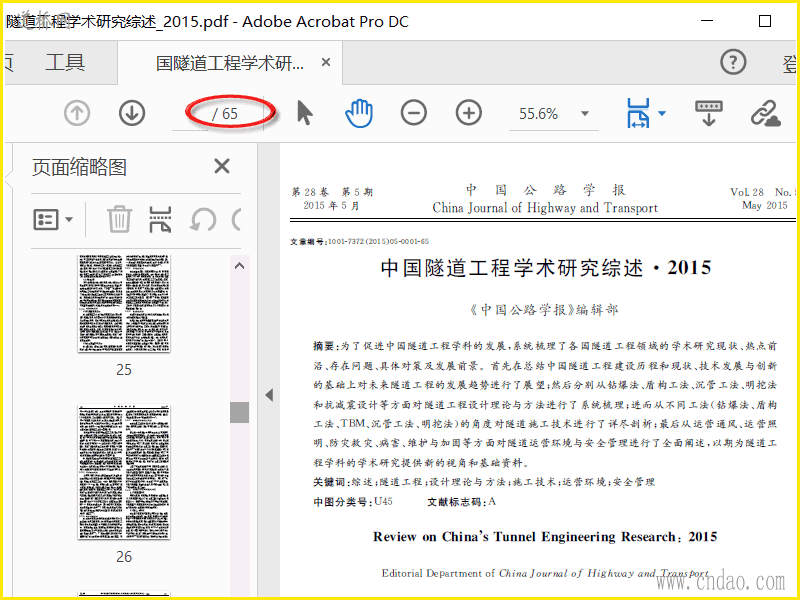
Task: Go to previous page arrow
Action: tap(77, 113)
